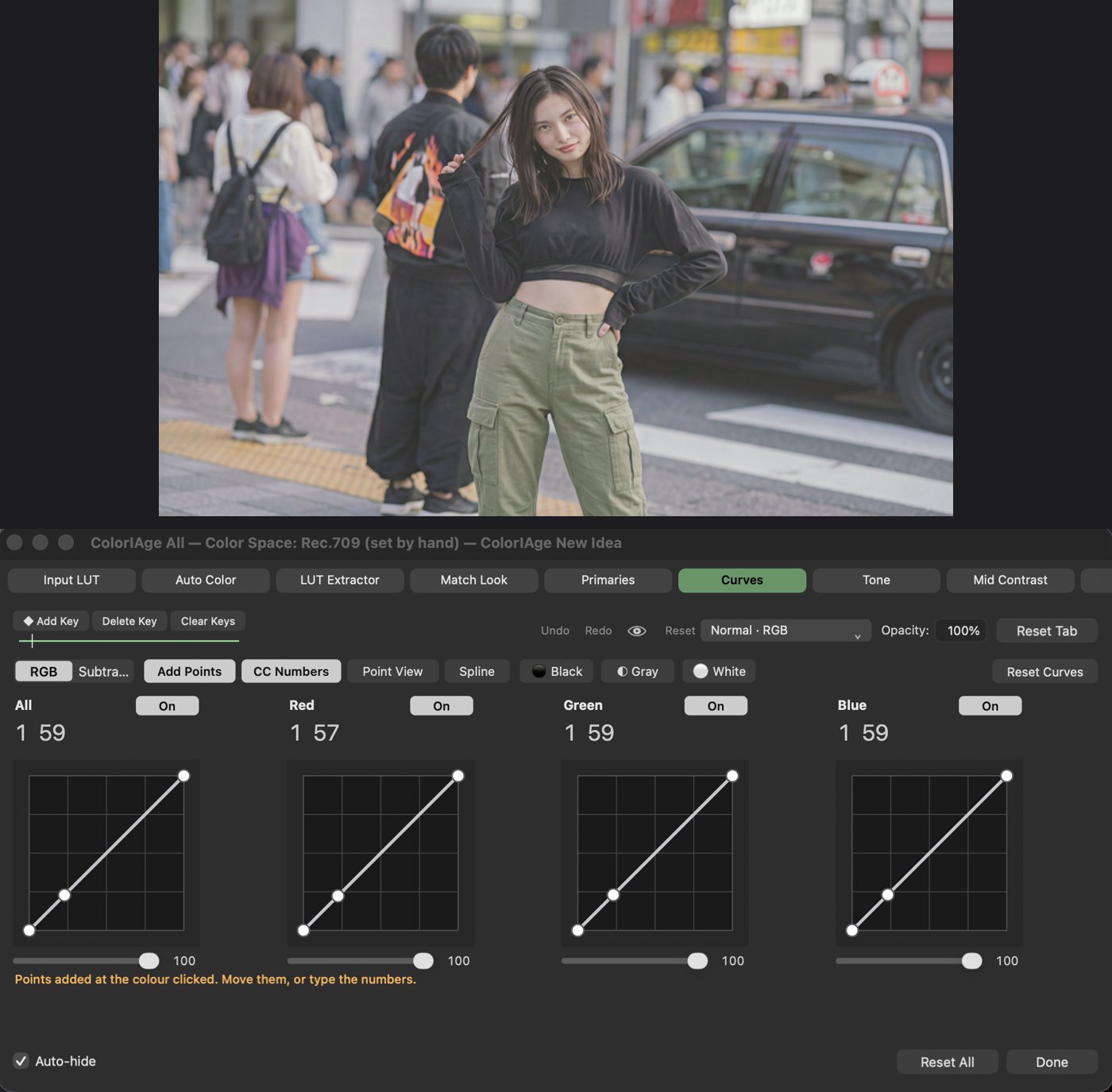This screenshot has width=1112, height=1092.
Task: Toggle the Auto-hide checkbox
Action: (21, 1061)
